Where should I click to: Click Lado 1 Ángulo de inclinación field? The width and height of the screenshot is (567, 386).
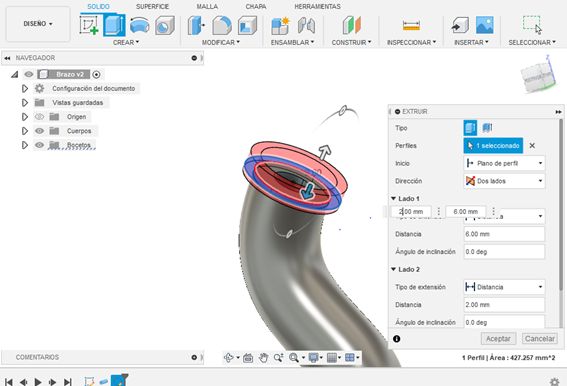pyautogui.click(x=504, y=251)
